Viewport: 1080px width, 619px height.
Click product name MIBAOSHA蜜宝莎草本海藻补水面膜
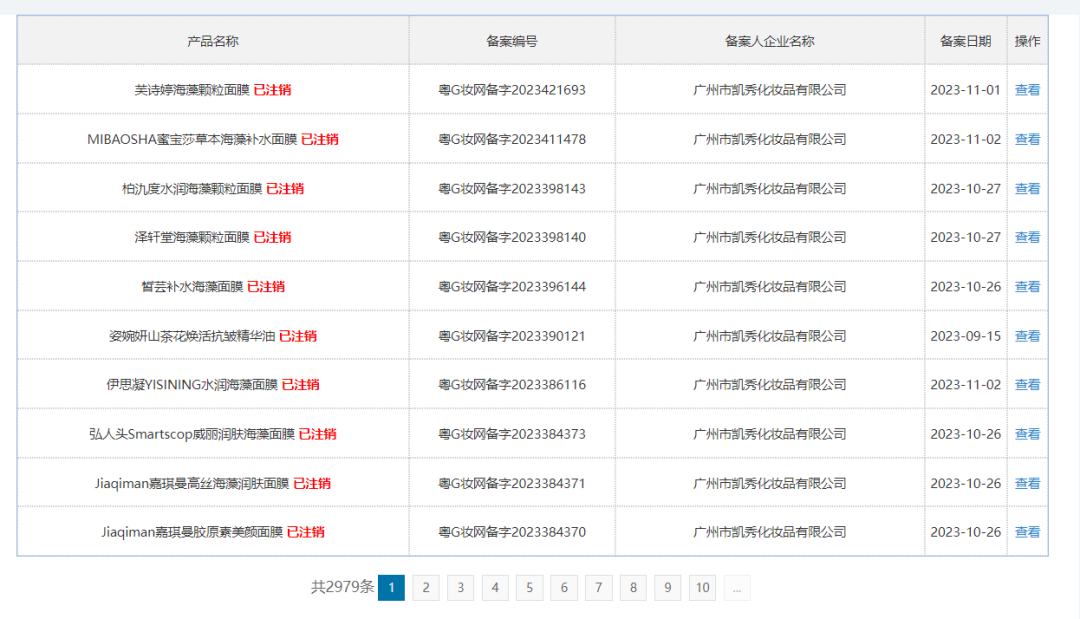(192, 139)
